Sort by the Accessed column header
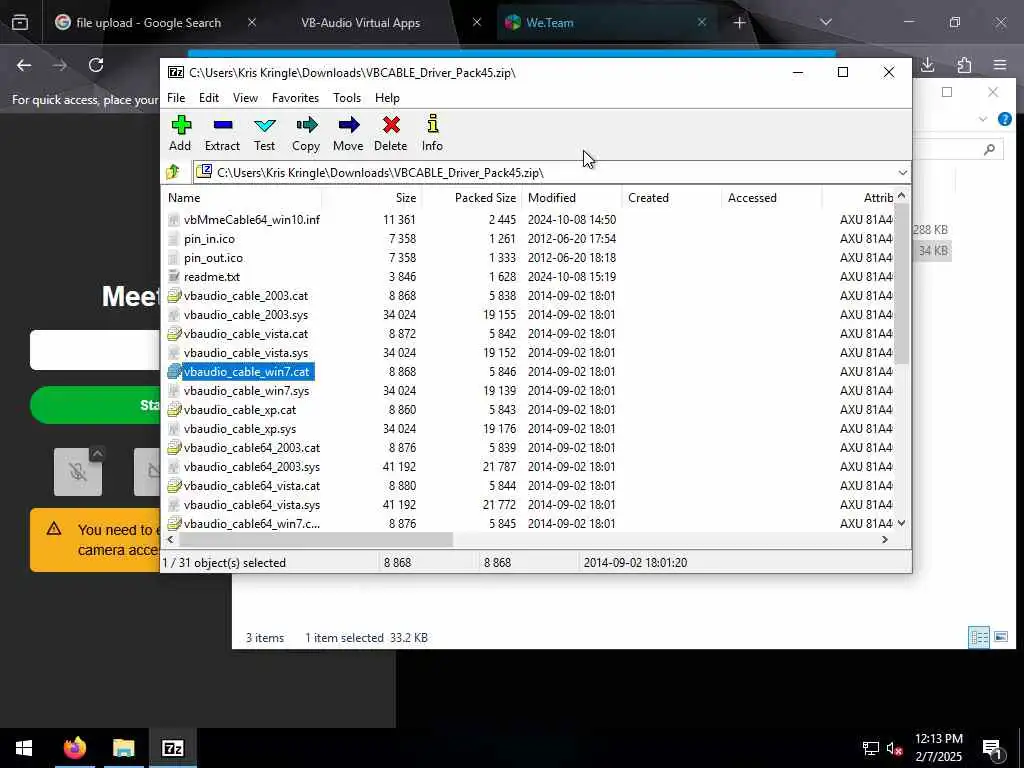1024x768 pixels. tap(772, 198)
